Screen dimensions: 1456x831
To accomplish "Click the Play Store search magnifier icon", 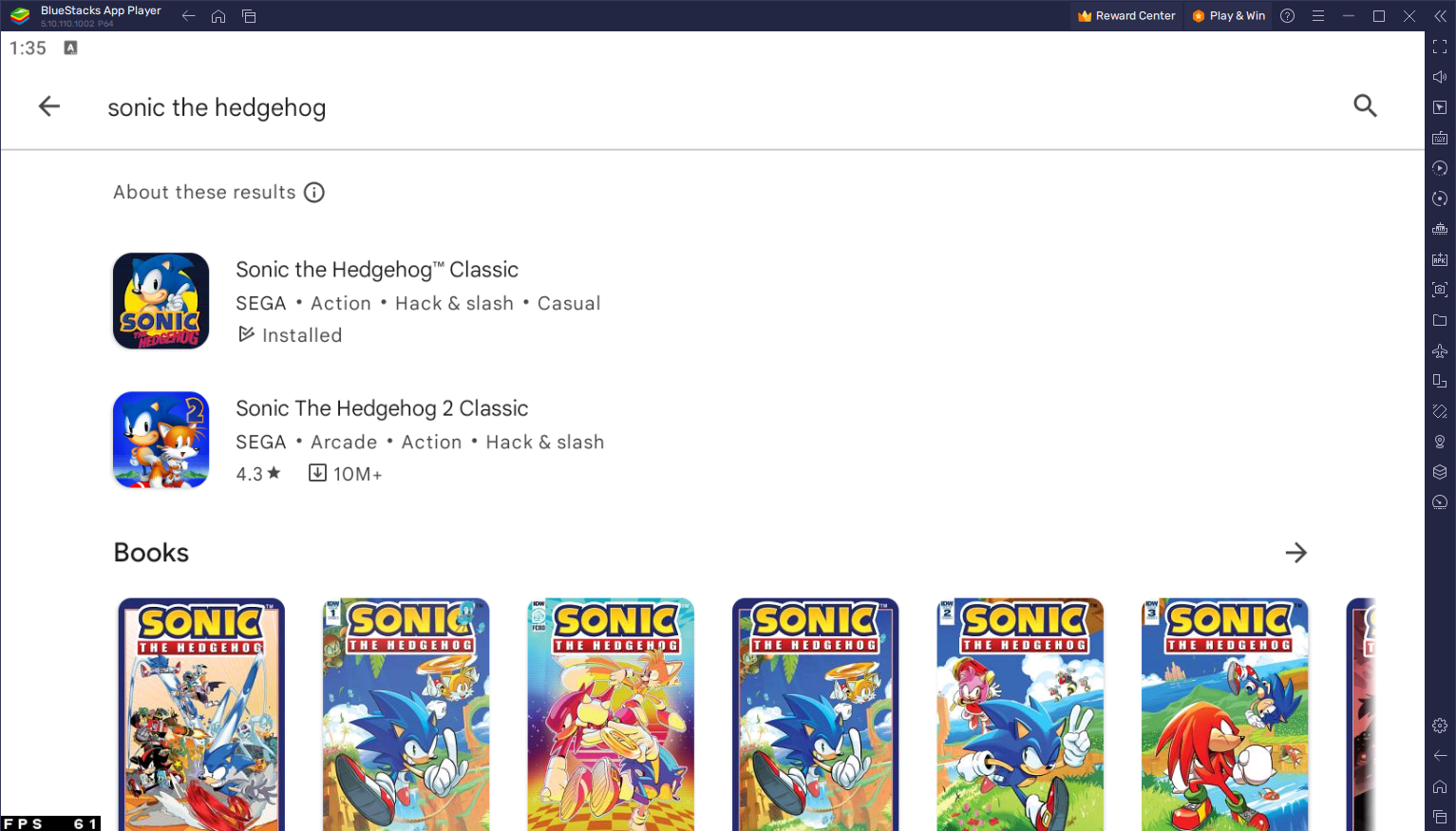I will (x=1365, y=105).
